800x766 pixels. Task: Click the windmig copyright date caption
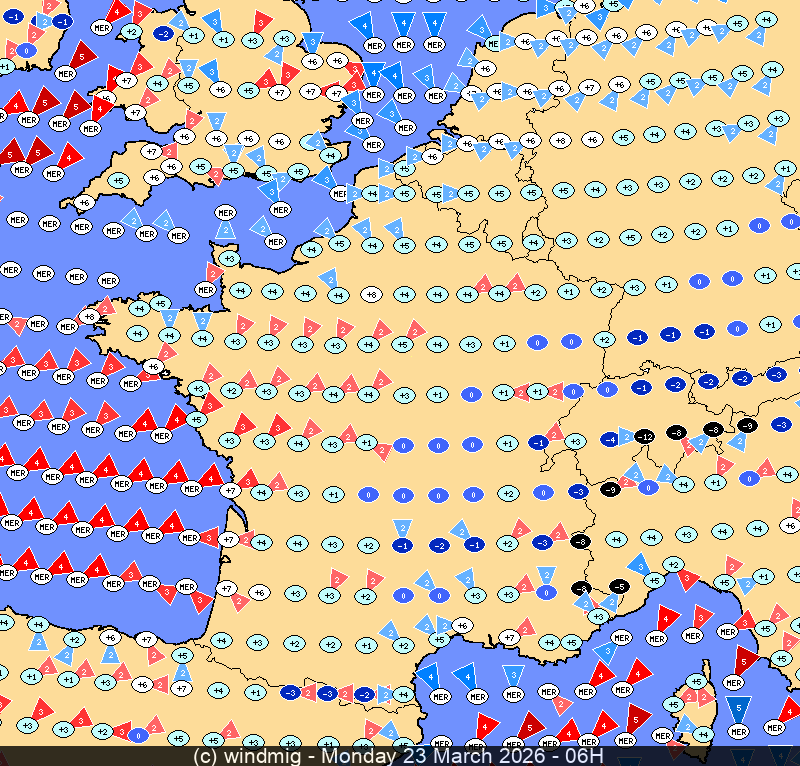(x=400, y=756)
